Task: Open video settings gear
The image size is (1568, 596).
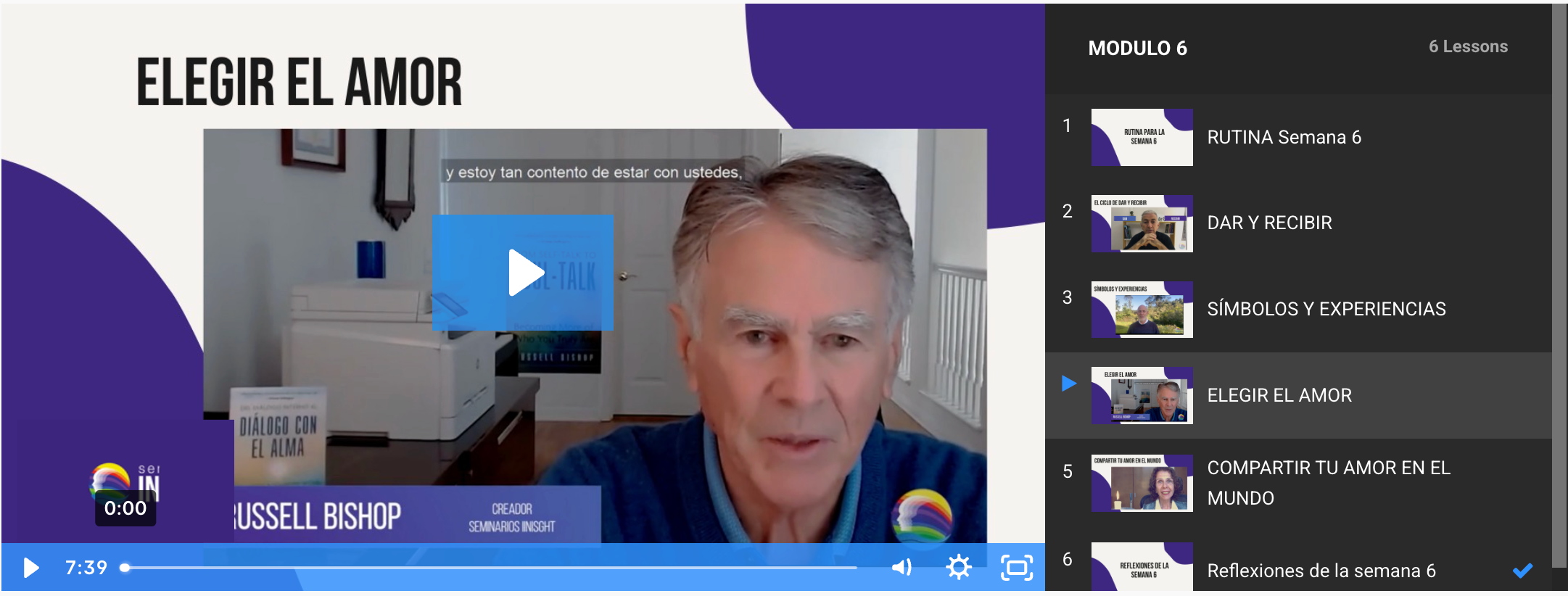Action: [959, 567]
